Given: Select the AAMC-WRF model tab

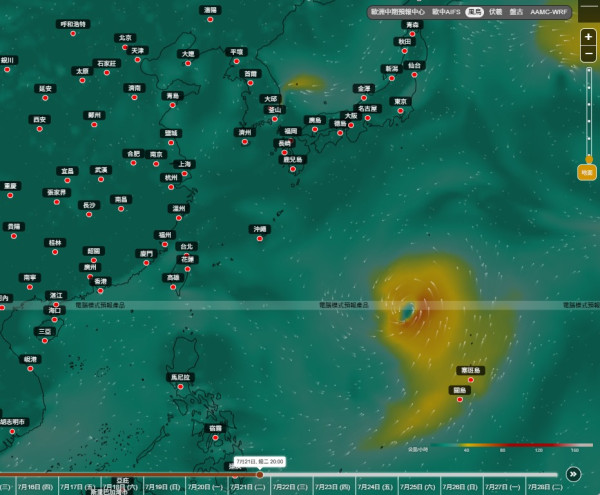Looking at the screenshot, I should 548,12.
